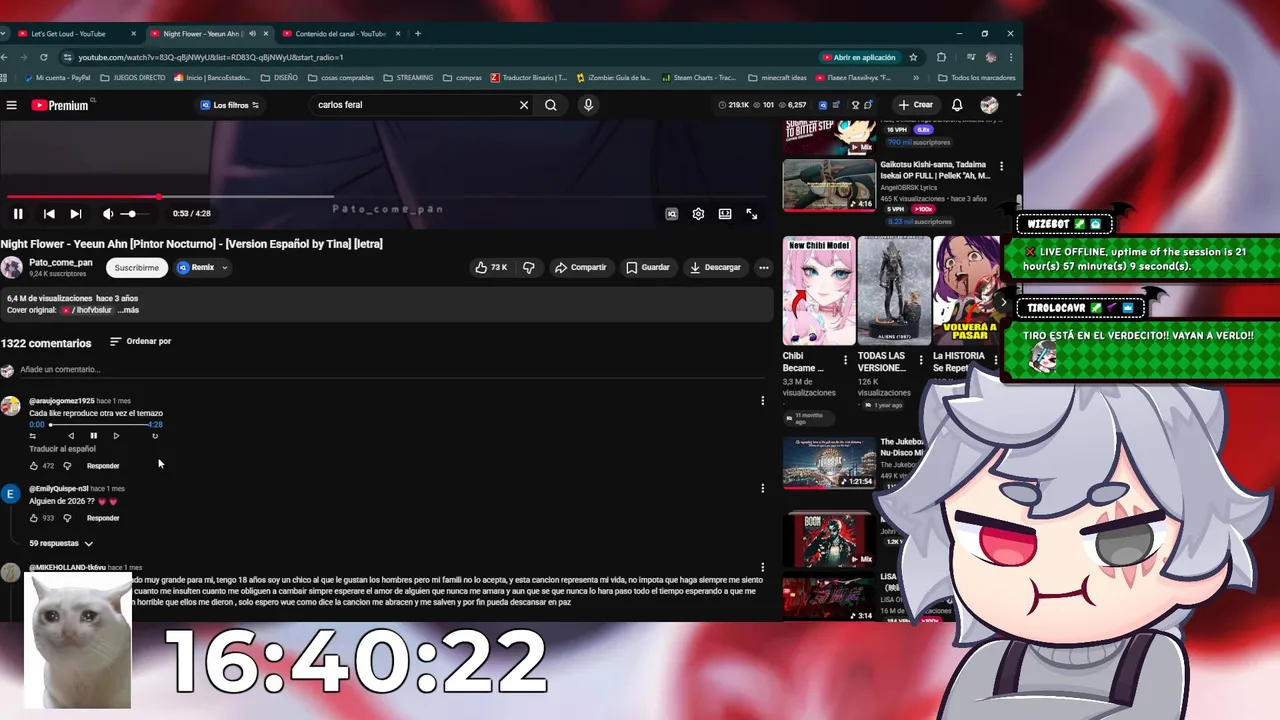Click the vidIQ icon in player controls
This screenshot has height=720, width=1280.
[672, 213]
